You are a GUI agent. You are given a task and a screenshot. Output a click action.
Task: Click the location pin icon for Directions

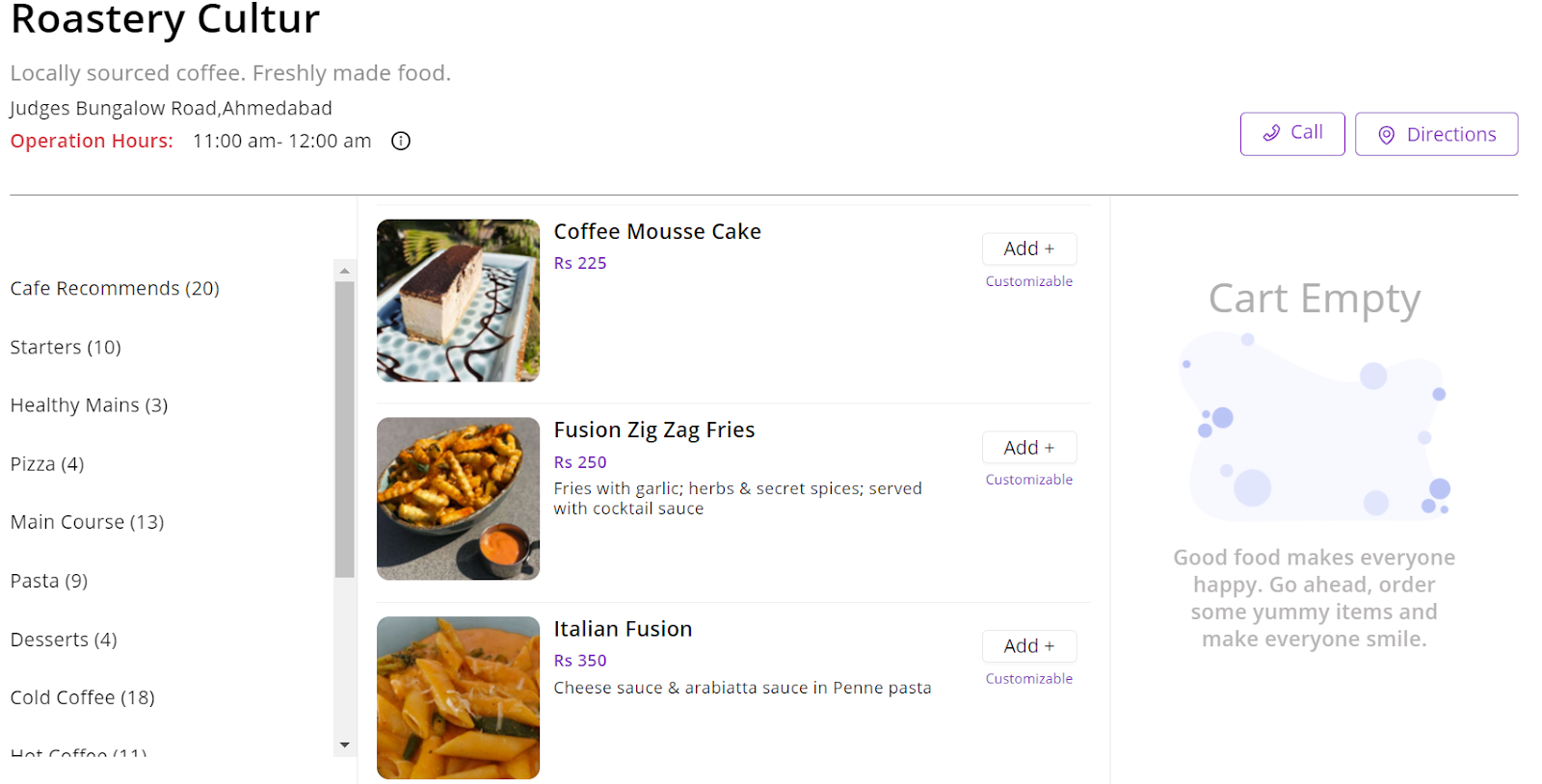(x=1386, y=135)
